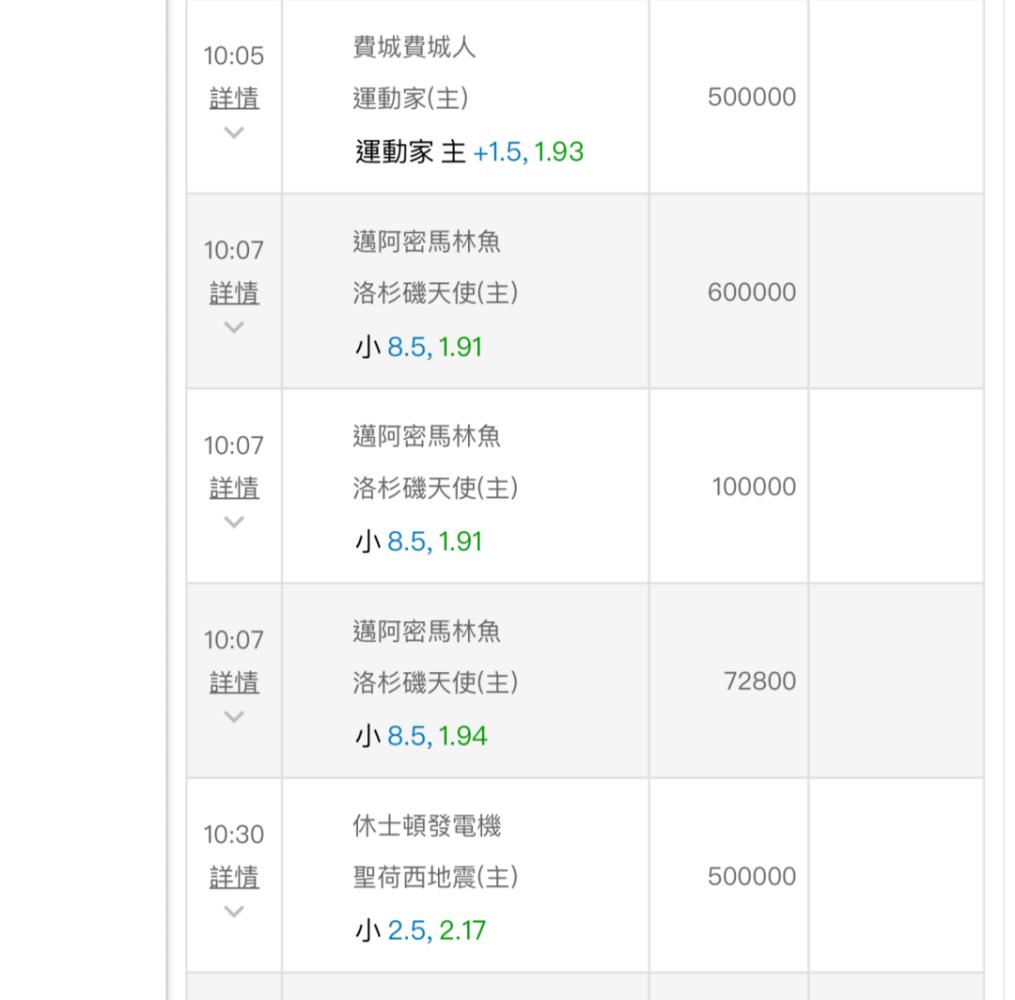This screenshot has width=1015, height=1000.
Task: Open 詳情 for the 600000 Marlins bet
Action: (x=234, y=293)
